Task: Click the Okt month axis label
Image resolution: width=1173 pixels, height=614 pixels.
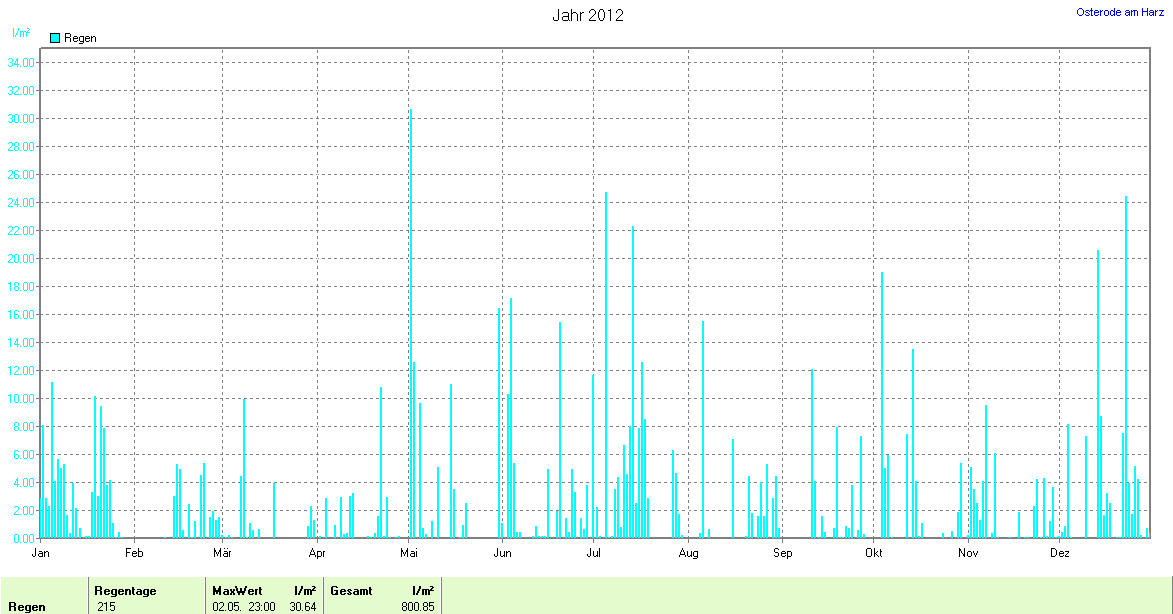Action: (874, 552)
